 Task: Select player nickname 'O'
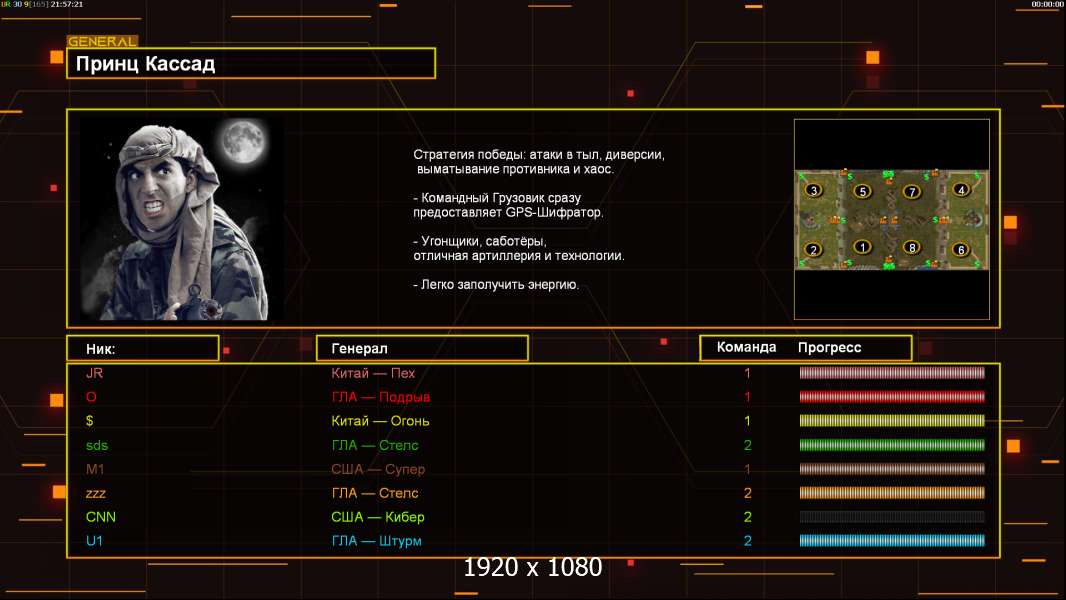tap(91, 396)
